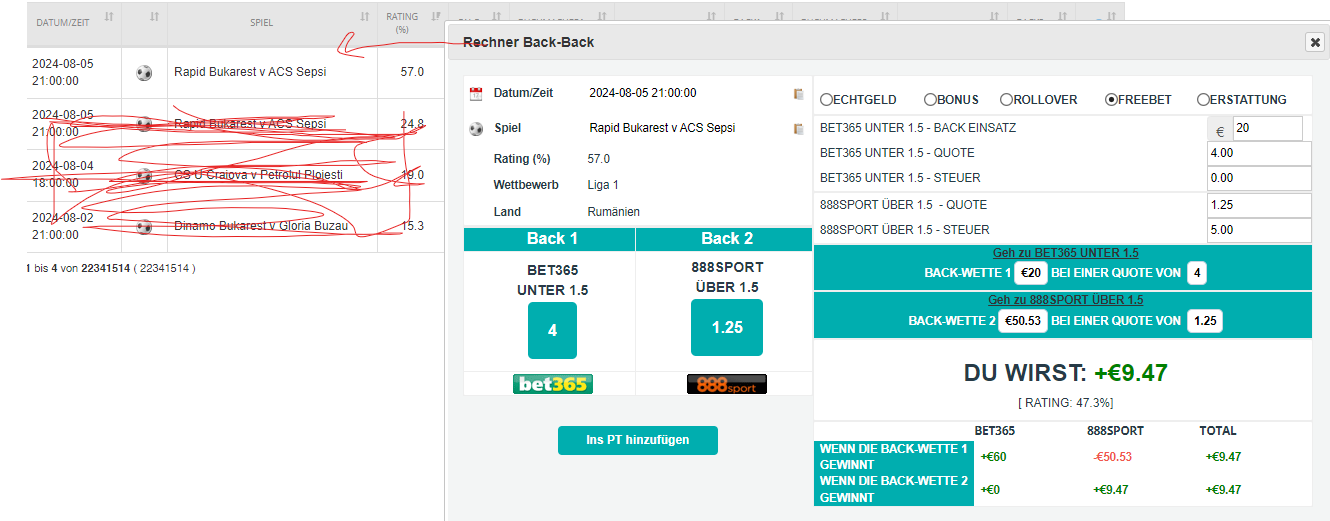
Task: Click the Liga 1 Wettbewerb value
Action: (x=603, y=185)
